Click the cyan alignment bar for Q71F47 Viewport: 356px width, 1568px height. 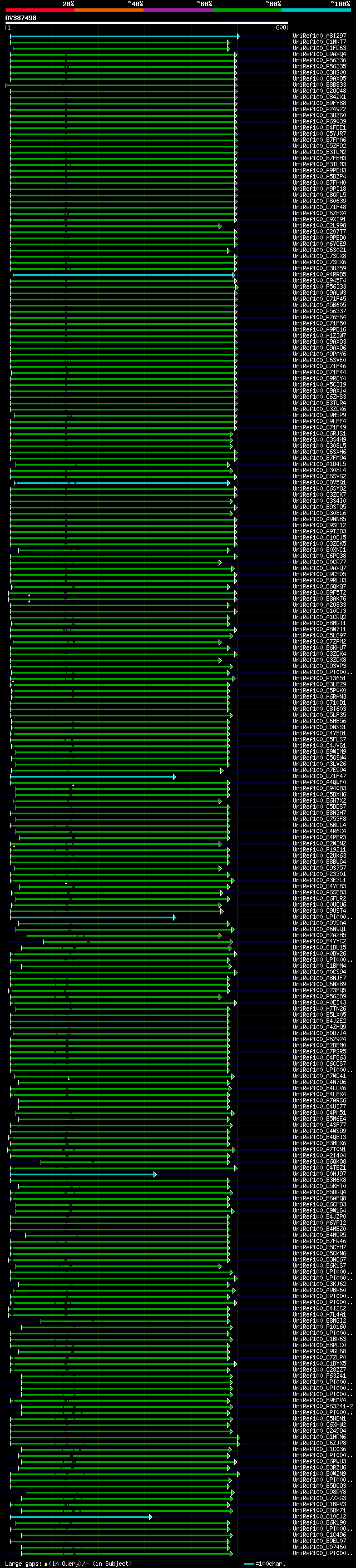coord(93,776)
